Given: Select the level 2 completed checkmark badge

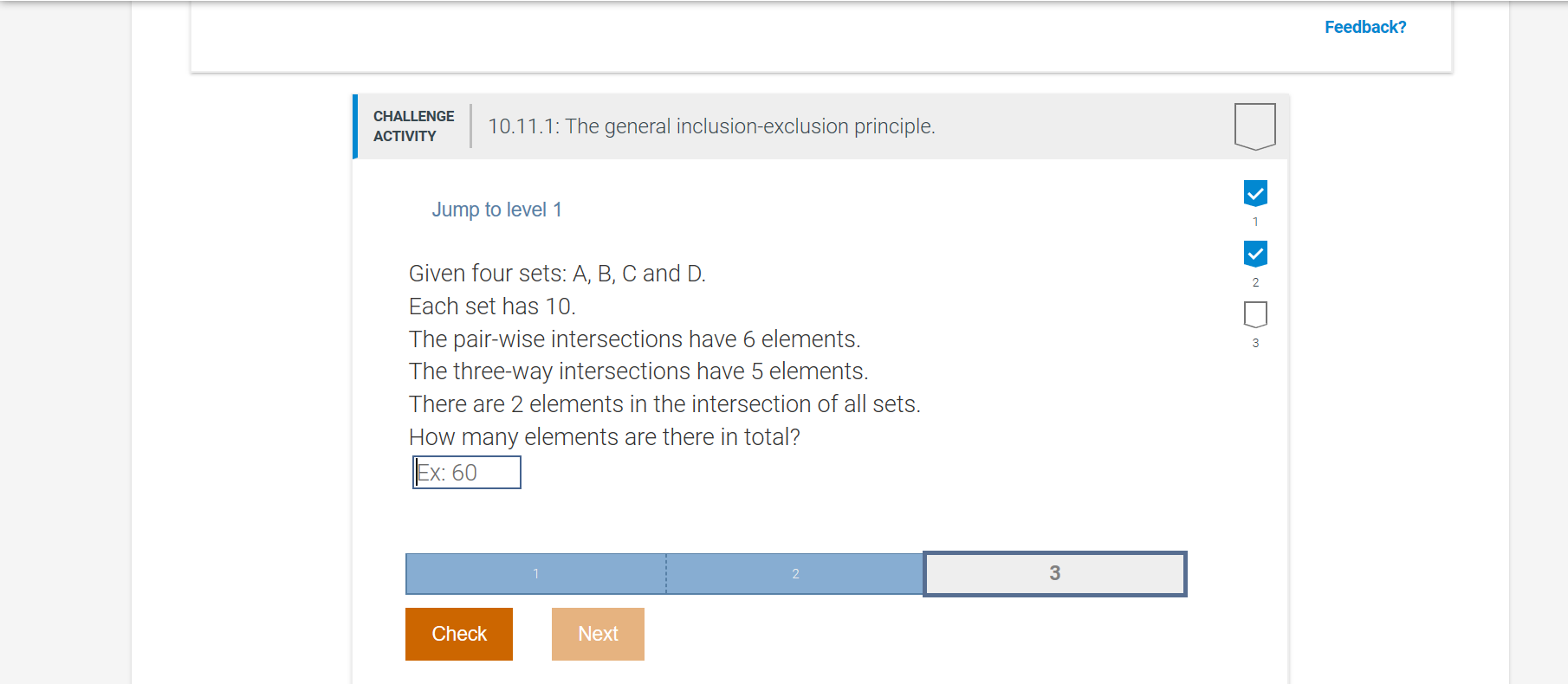Looking at the screenshot, I should click(1255, 254).
